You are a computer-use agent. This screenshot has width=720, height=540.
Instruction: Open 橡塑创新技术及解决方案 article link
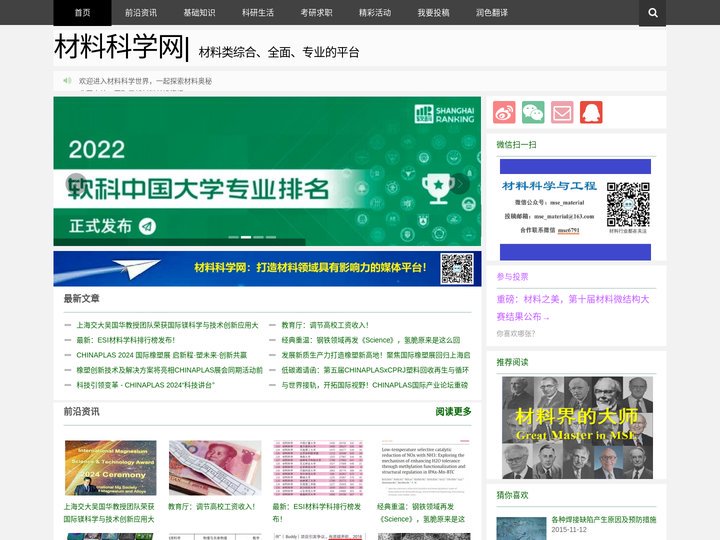tap(169, 370)
